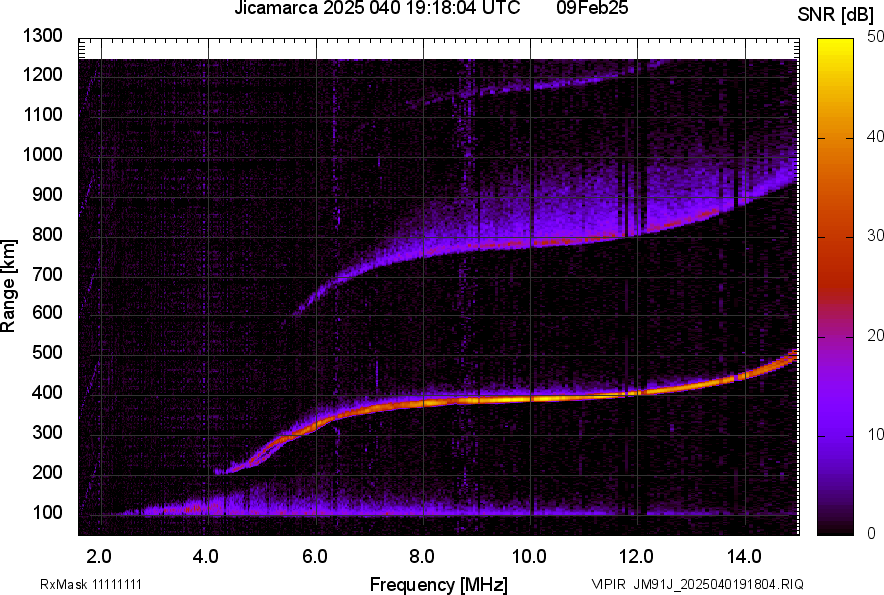The height and width of the screenshot is (595, 884).
Task: Click the 2.0 frequency tick label
Action: point(99,557)
